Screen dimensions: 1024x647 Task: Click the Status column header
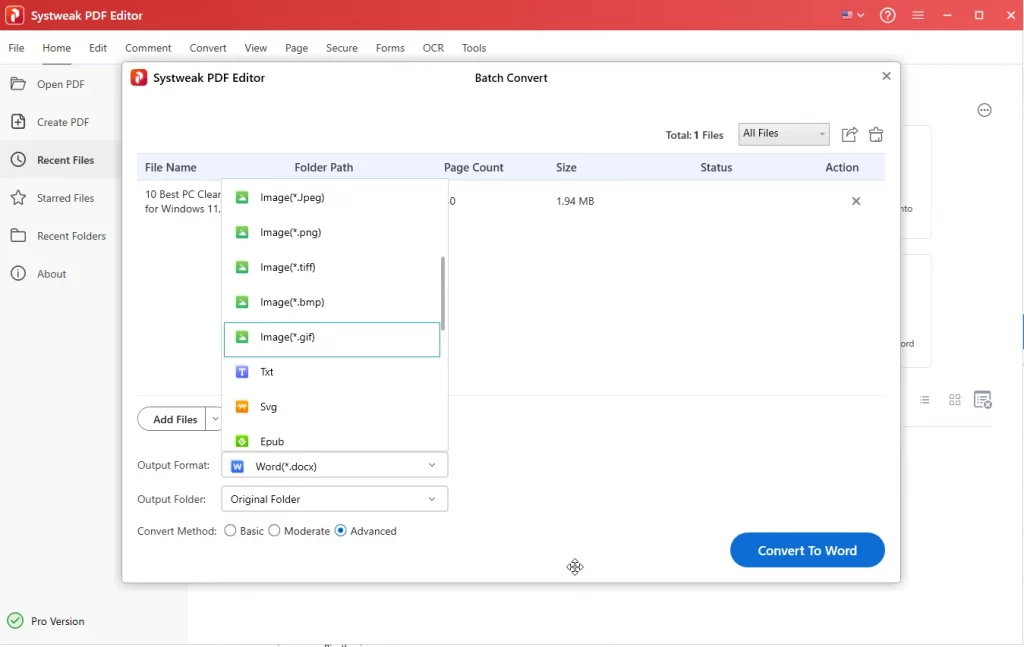(716, 167)
